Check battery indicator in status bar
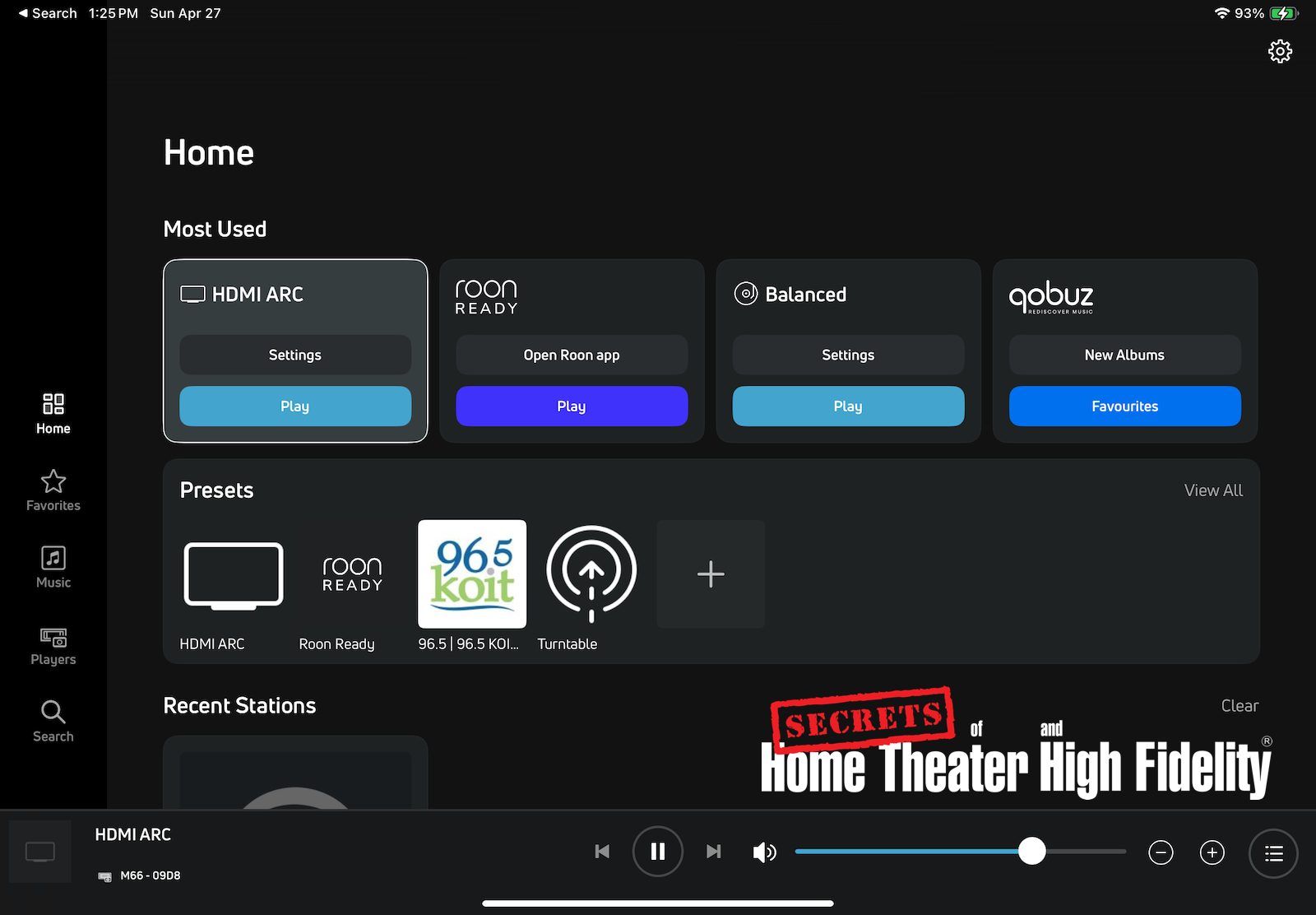The image size is (1316, 915). pos(1283,13)
